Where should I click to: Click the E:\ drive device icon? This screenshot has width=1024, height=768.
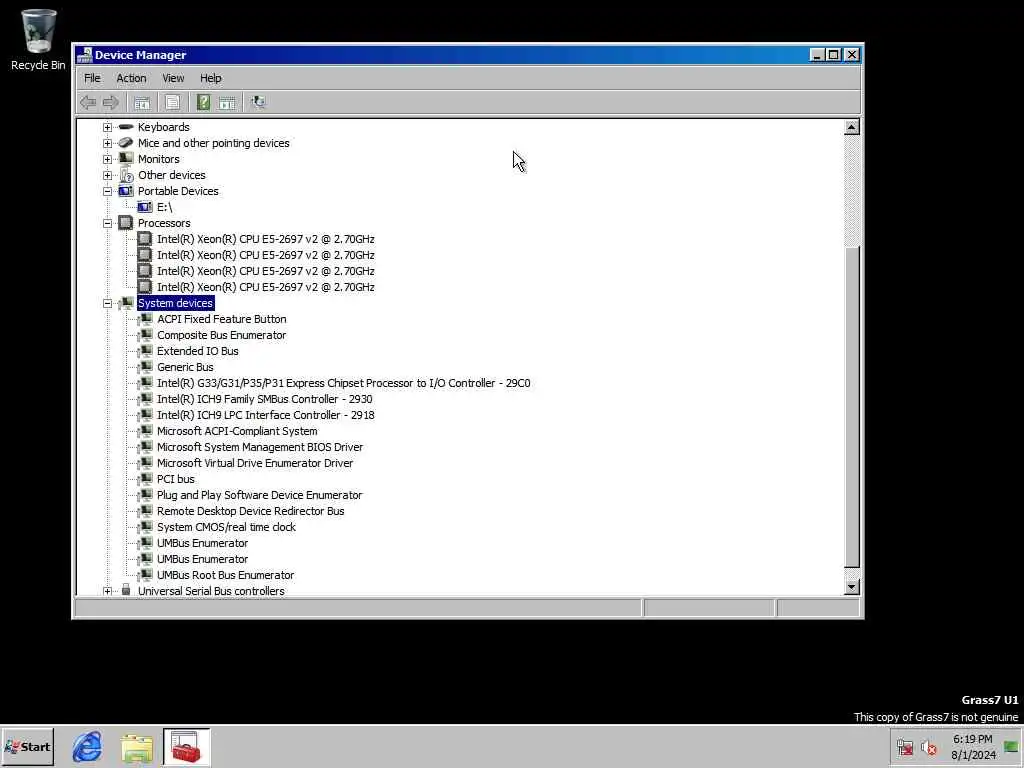(145, 207)
